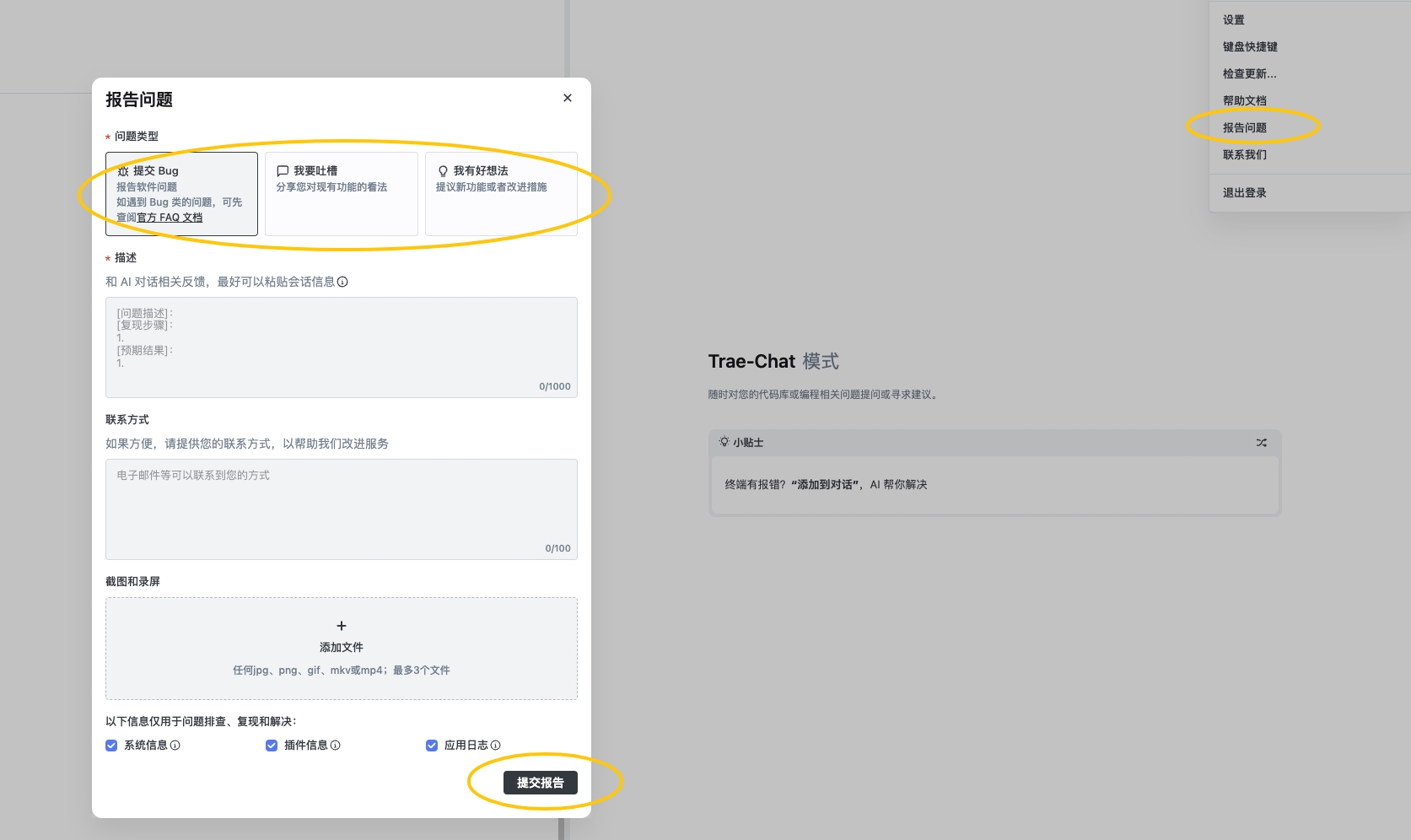Viewport: 1411px width, 840px height.
Task: Pick the 我有好想法 suggestion type
Action: pos(501,193)
